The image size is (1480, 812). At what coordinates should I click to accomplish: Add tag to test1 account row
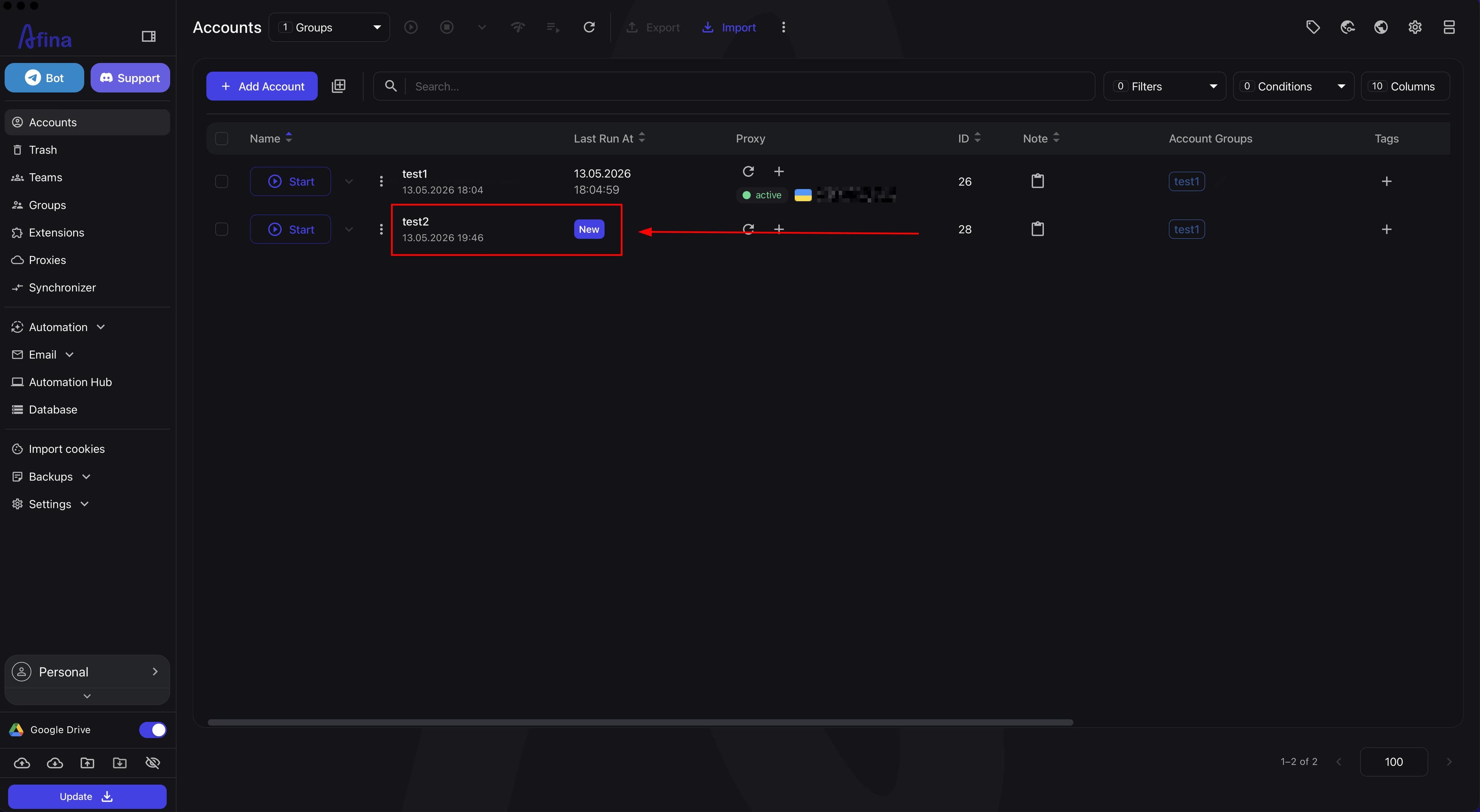pyautogui.click(x=1386, y=181)
